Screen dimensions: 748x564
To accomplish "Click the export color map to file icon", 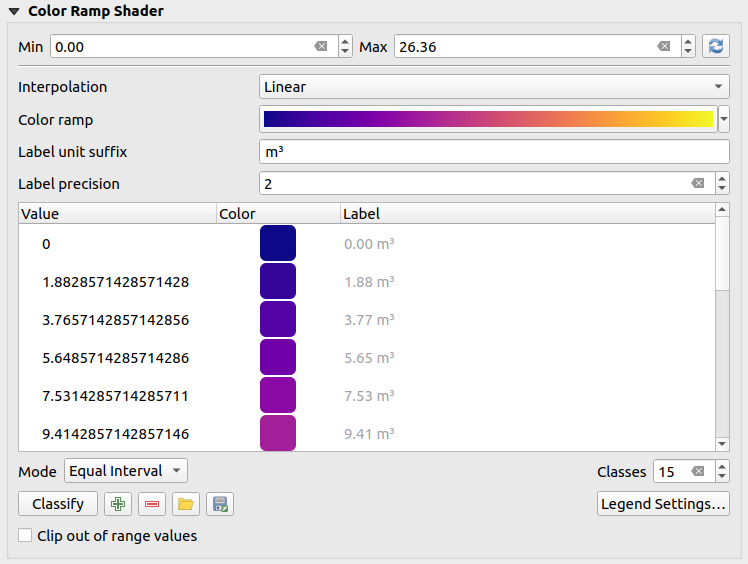I will (221, 504).
